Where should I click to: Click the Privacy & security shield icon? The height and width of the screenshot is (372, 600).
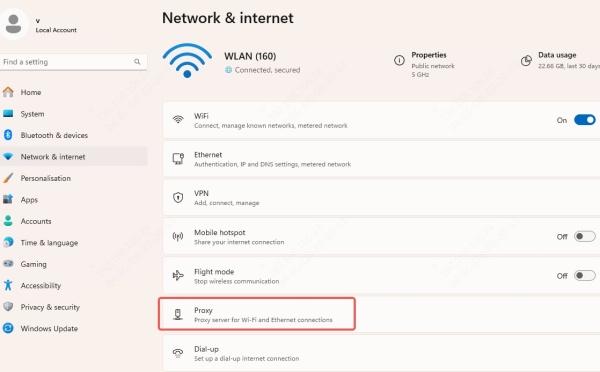point(8,307)
